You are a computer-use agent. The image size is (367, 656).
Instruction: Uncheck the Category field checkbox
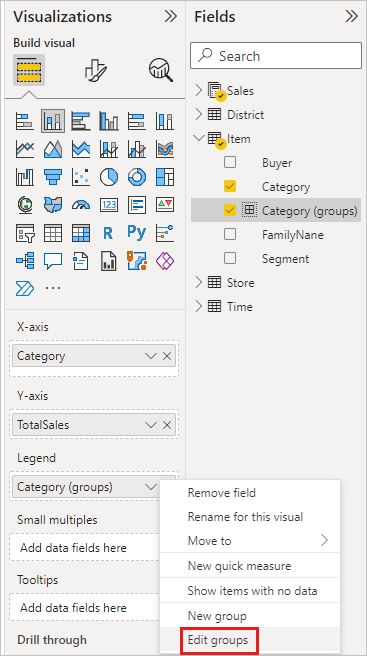tap(230, 186)
